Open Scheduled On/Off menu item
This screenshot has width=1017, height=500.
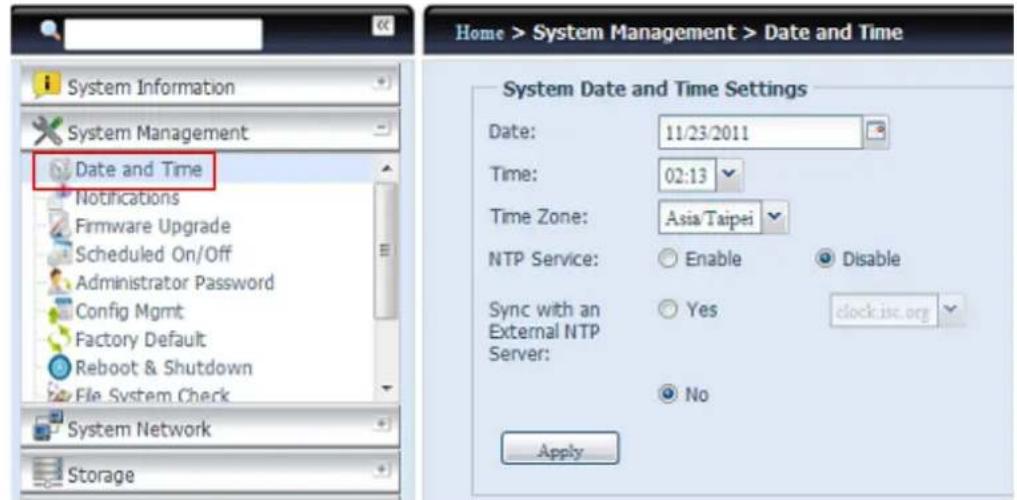[153, 254]
